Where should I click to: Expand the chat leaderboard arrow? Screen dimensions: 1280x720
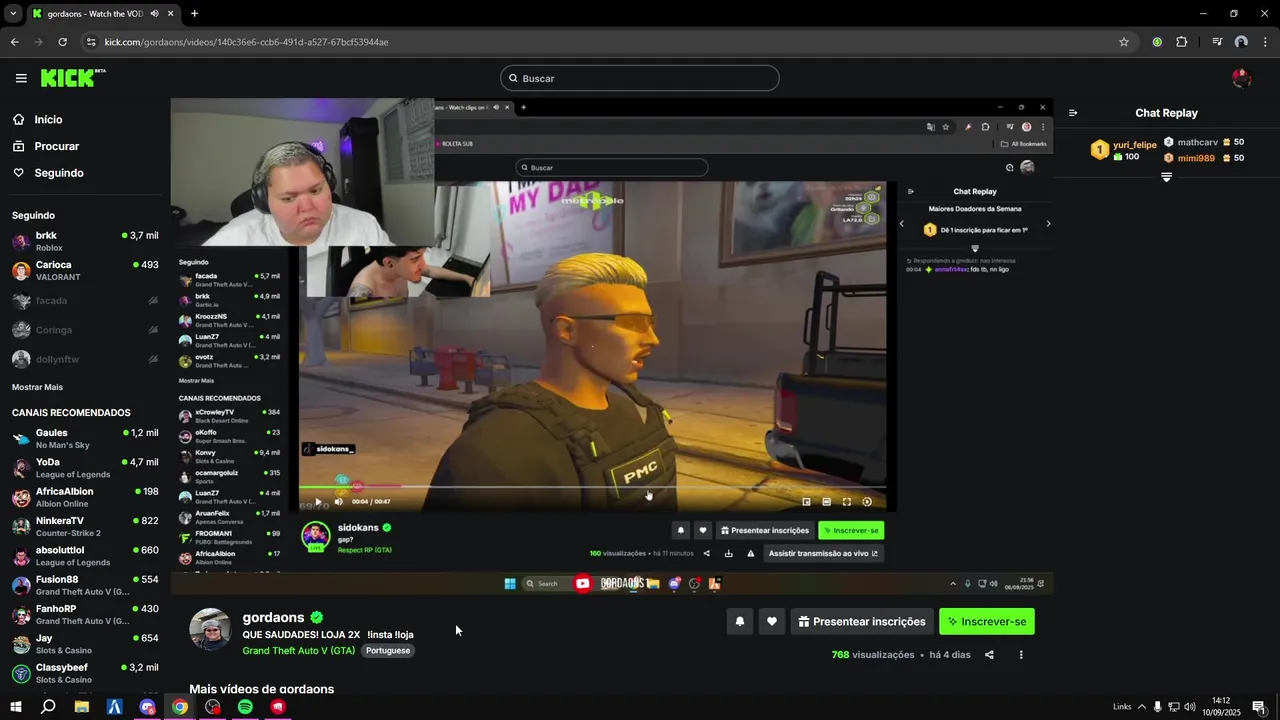tap(1166, 177)
